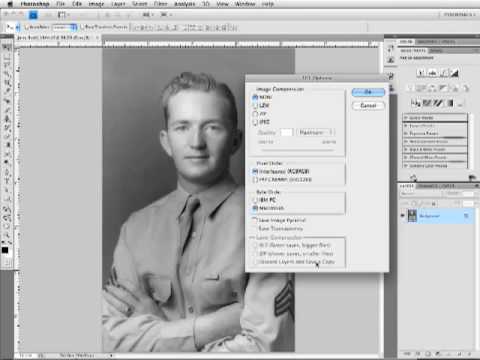Toggle Show Transform Controls checkbox
Viewport: 480px width, 360px height.
[x=83, y=27]
